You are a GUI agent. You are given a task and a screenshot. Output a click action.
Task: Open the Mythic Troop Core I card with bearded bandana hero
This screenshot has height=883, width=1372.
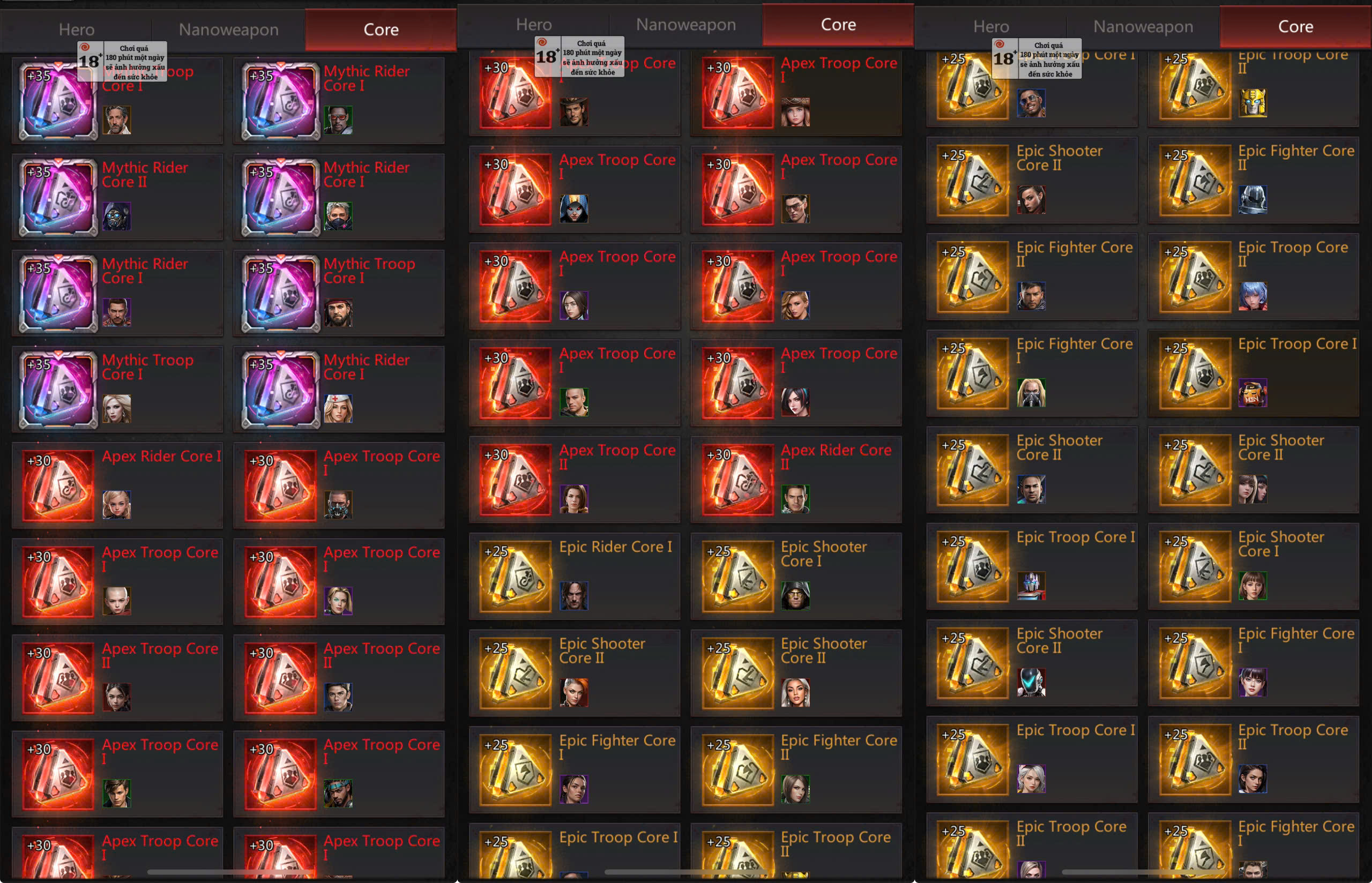(x=339, y=293)
